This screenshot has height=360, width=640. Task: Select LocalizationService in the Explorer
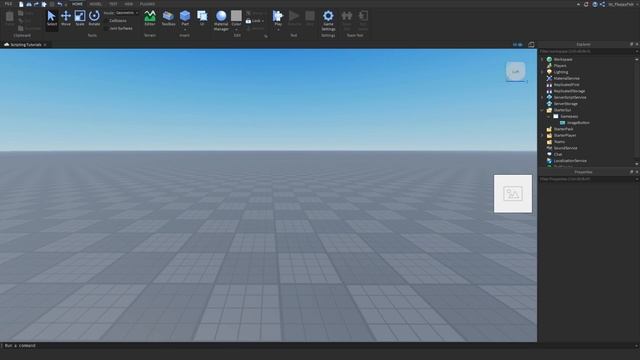coord(570,161)
